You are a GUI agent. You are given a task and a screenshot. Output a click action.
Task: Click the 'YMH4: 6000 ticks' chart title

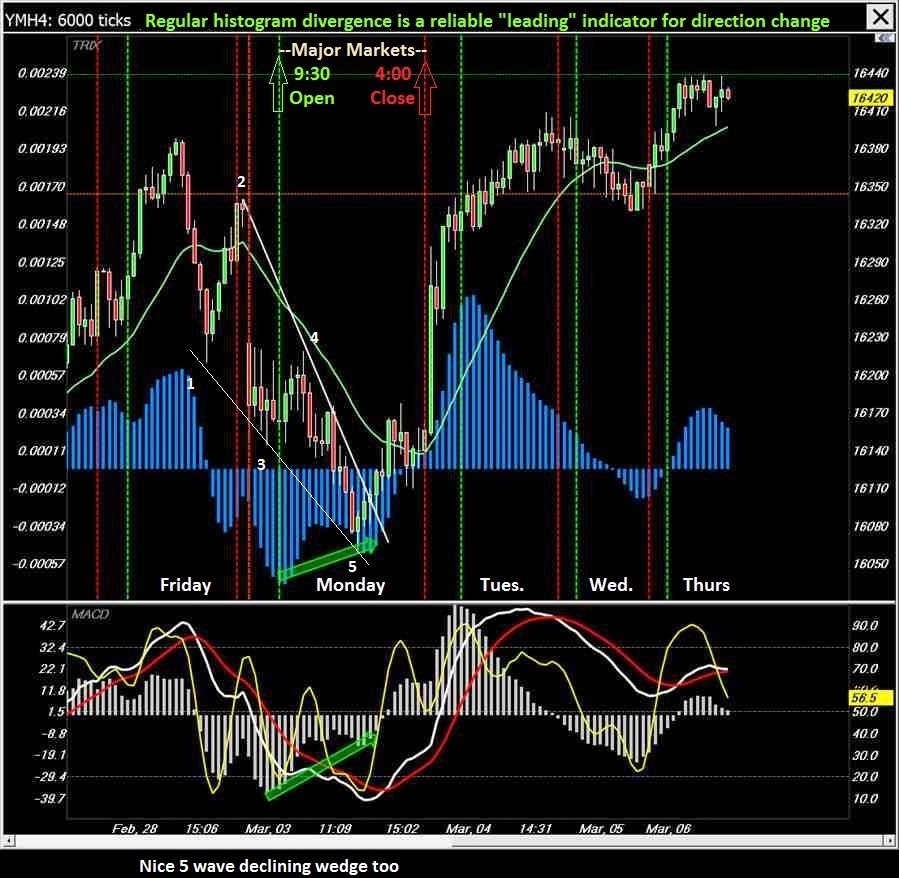coord(69,20)
